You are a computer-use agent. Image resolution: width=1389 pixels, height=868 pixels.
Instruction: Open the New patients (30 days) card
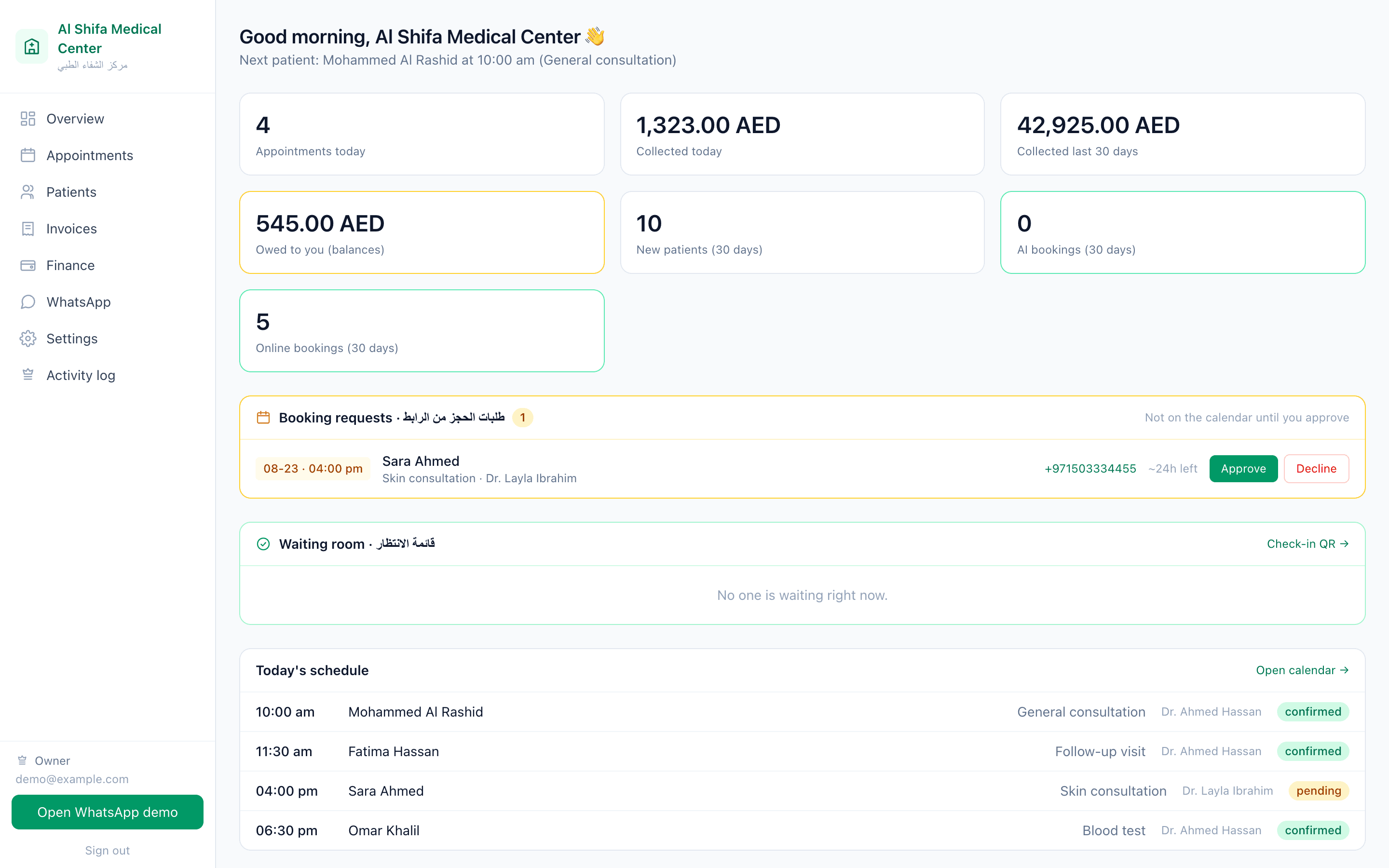[803, 232]
